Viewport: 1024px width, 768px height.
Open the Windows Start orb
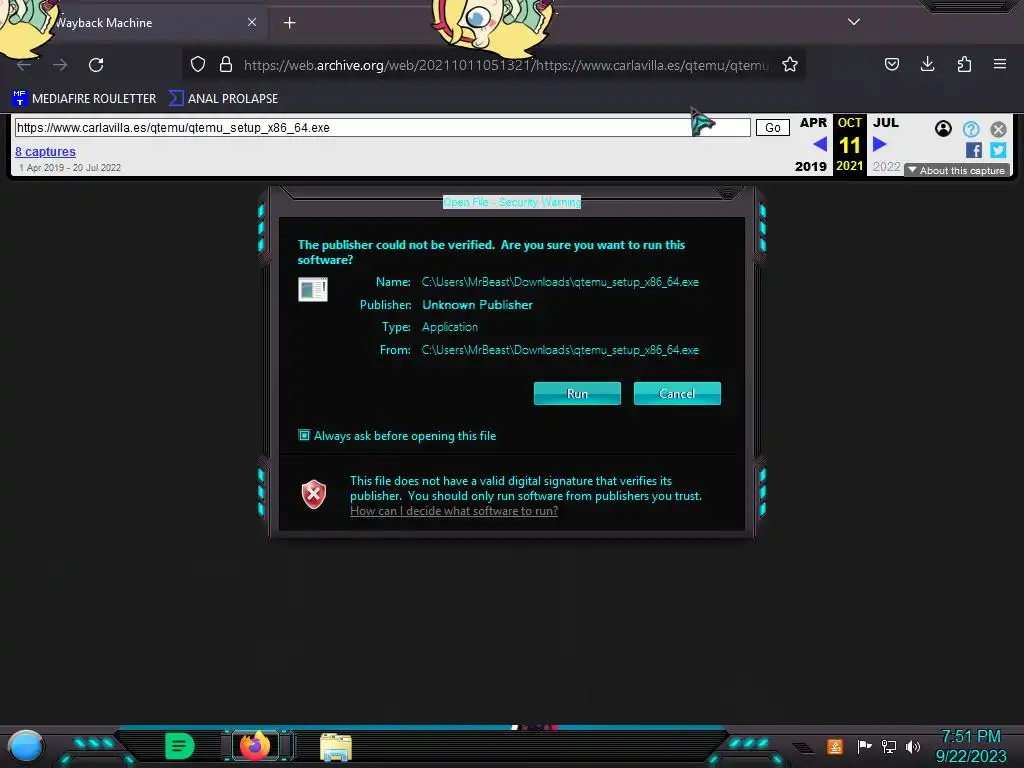click(x=25, y=746)
